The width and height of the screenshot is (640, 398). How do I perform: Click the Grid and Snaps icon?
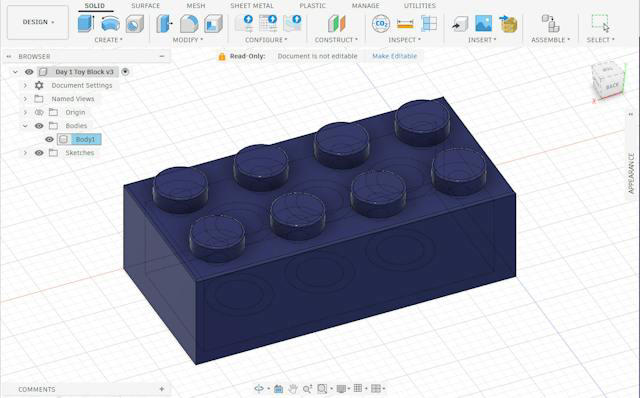(x=358, y=388)
